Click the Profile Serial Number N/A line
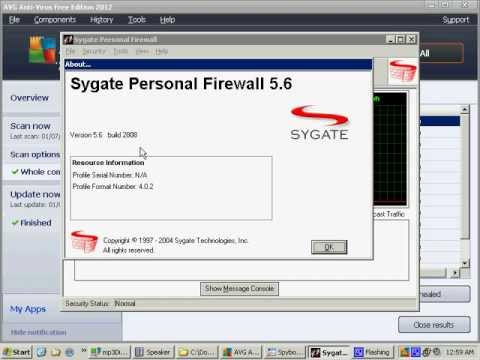 (x=110, y=175)
